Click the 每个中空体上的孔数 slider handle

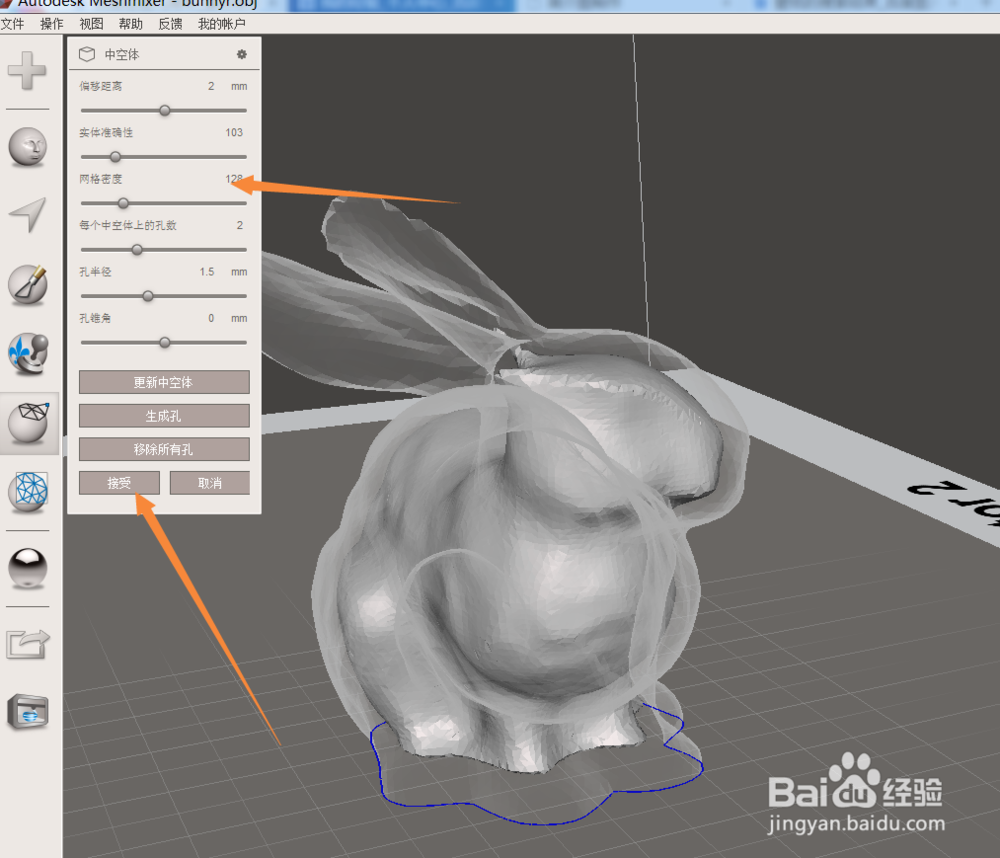tap(137, 249)
